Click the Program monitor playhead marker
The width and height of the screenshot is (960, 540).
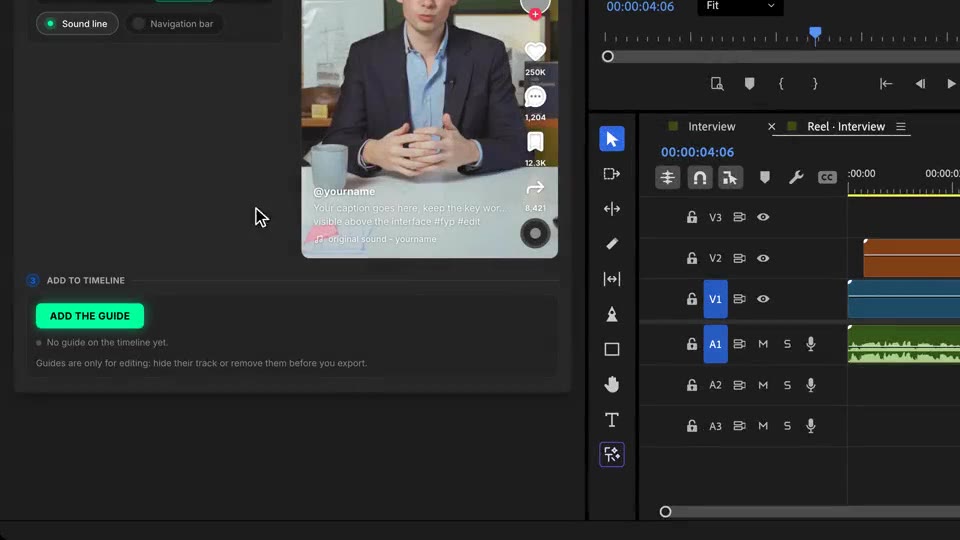(x=815, y=33)
